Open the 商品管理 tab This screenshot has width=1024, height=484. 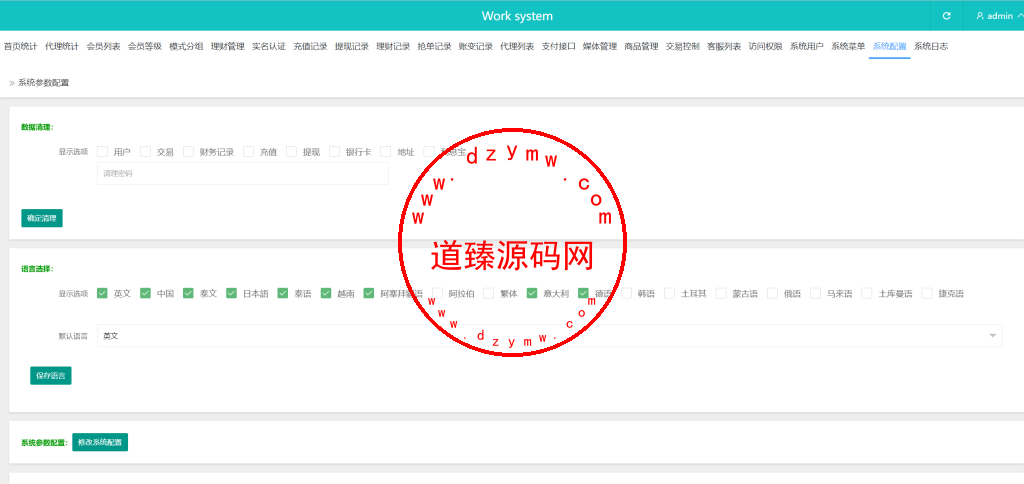click(x=641, y=46)
